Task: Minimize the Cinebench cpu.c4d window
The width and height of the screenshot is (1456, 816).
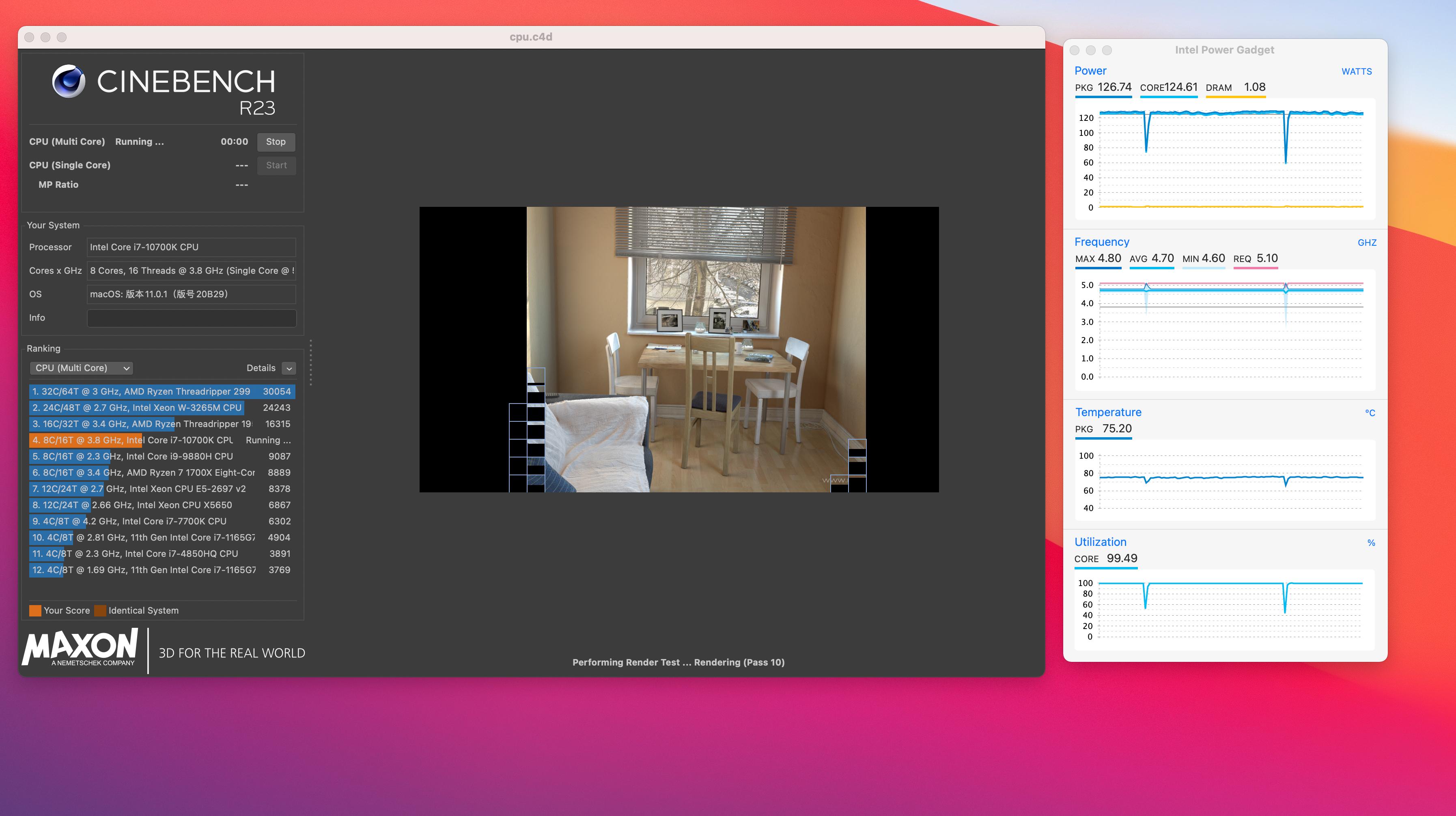Action: (x=46, y=37)
